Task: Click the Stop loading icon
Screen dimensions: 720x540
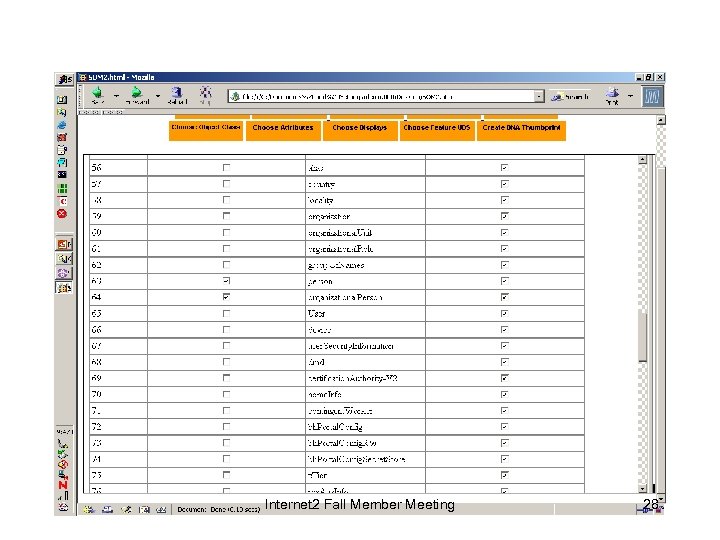Action: click(x=205, y=93)
